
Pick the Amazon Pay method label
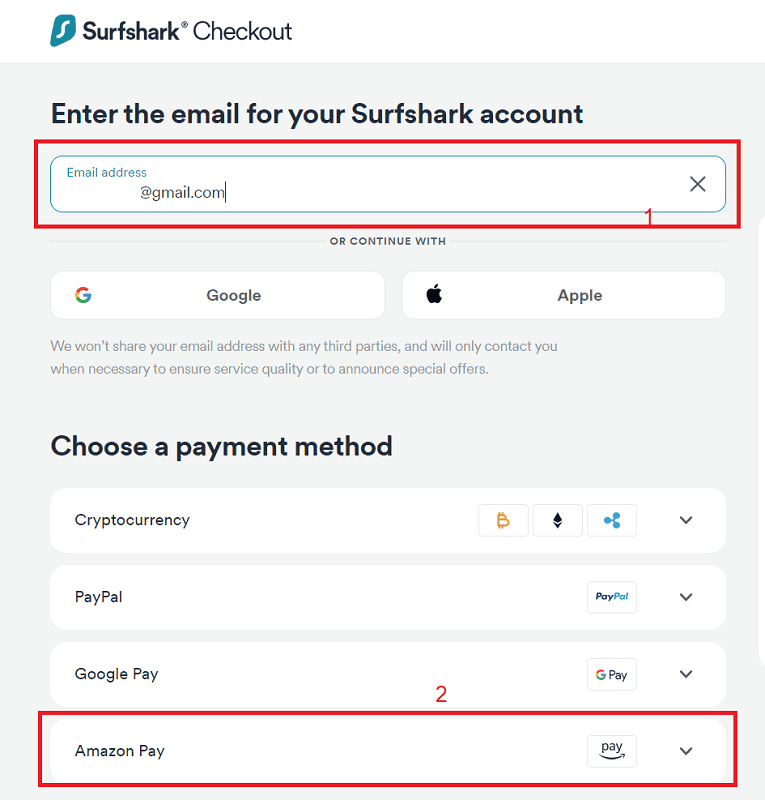click(120, 751)
